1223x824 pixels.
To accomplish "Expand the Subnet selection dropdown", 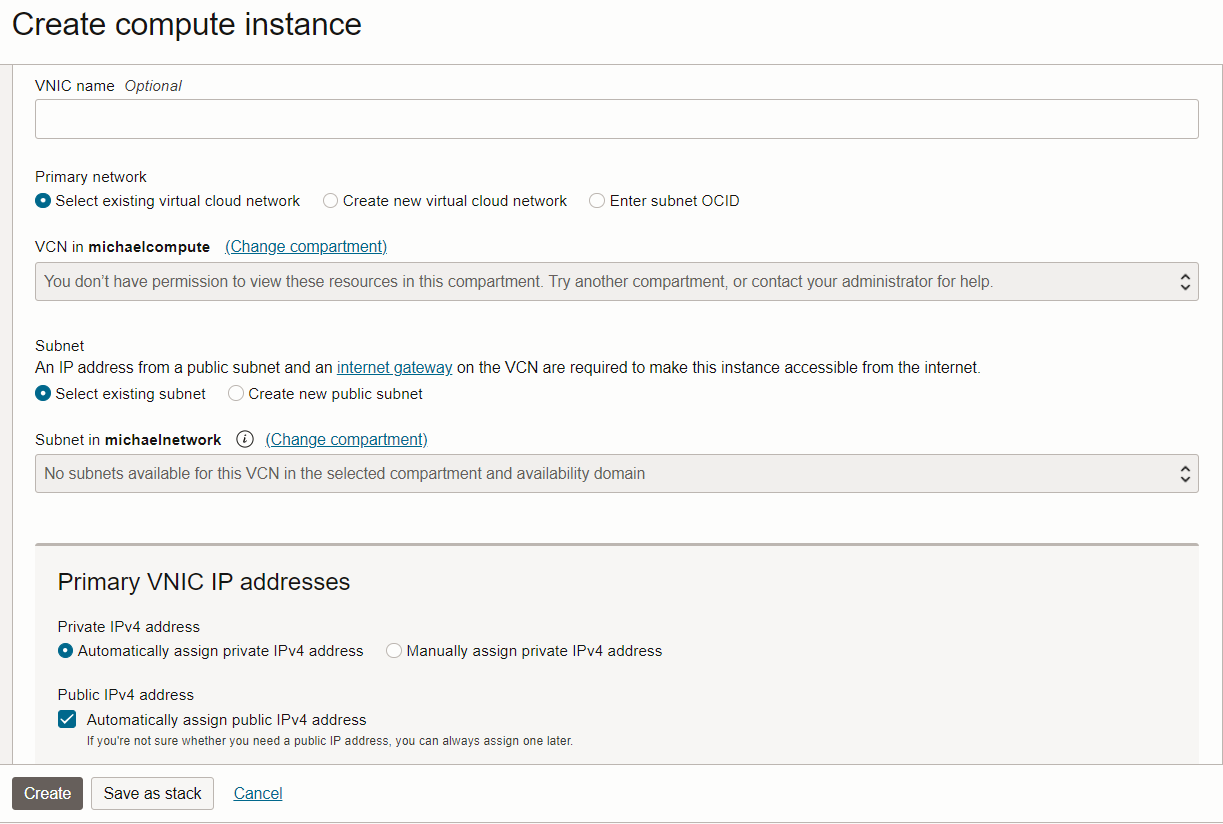I will (600, 474).
